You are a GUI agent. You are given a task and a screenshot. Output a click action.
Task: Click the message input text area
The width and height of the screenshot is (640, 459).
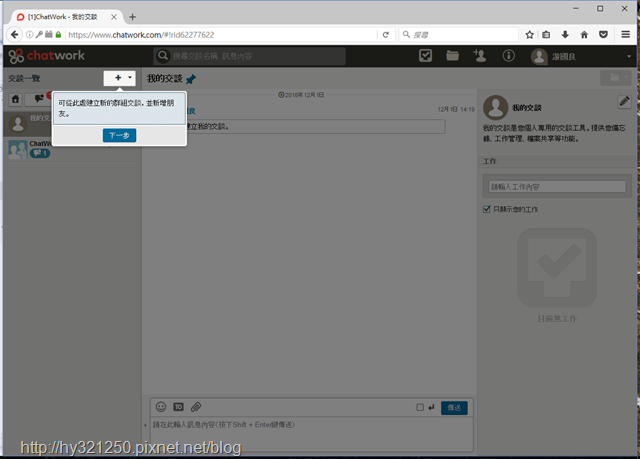click(311, 433)
